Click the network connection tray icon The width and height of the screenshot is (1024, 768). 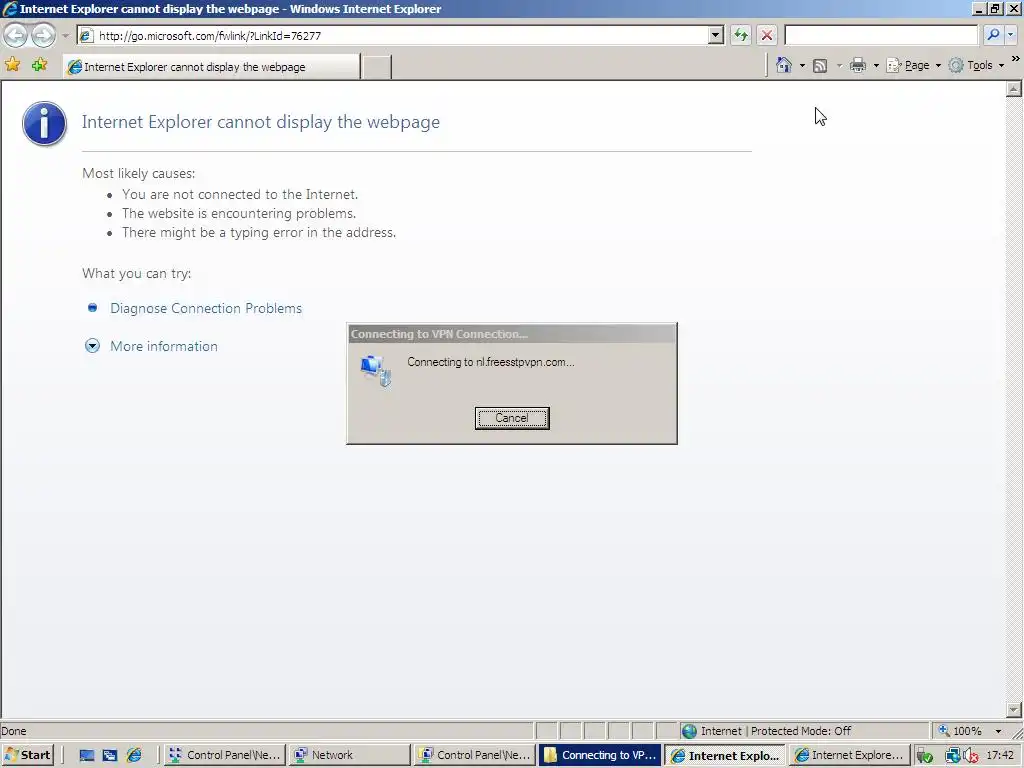pyautogui.click(x=953, y=756)
